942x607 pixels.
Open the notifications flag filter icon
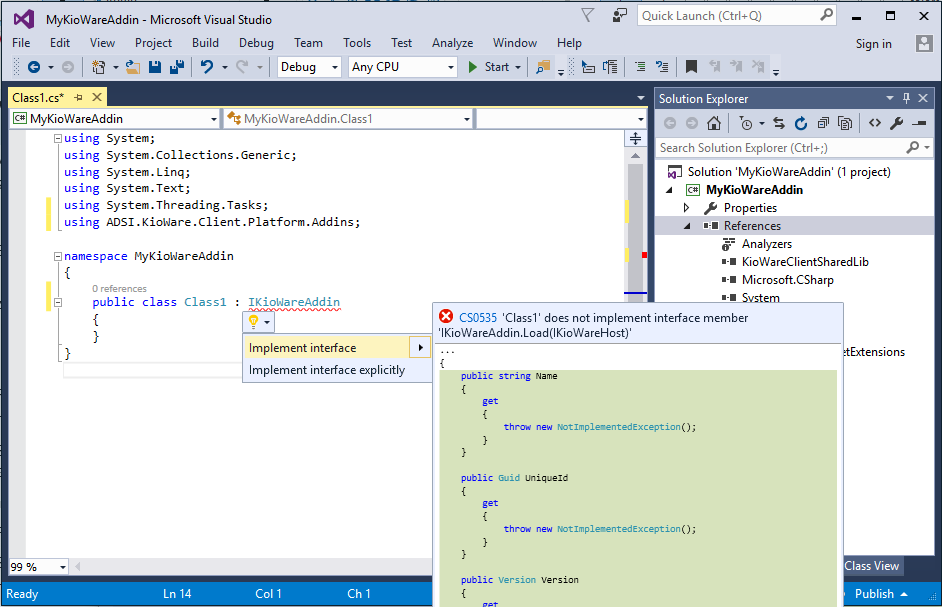(588, 15)
